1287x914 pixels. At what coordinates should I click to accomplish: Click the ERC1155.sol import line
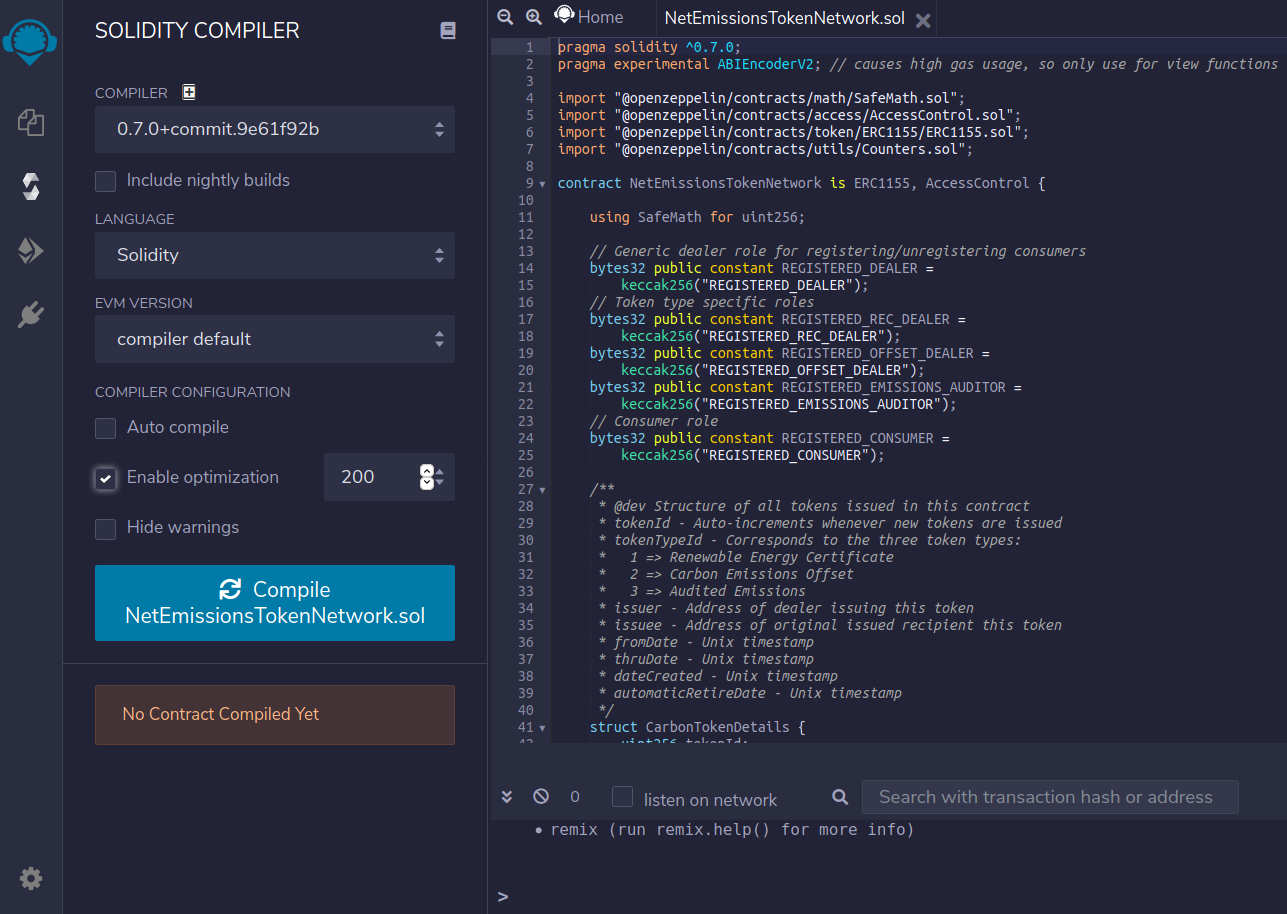coord(793,132)
